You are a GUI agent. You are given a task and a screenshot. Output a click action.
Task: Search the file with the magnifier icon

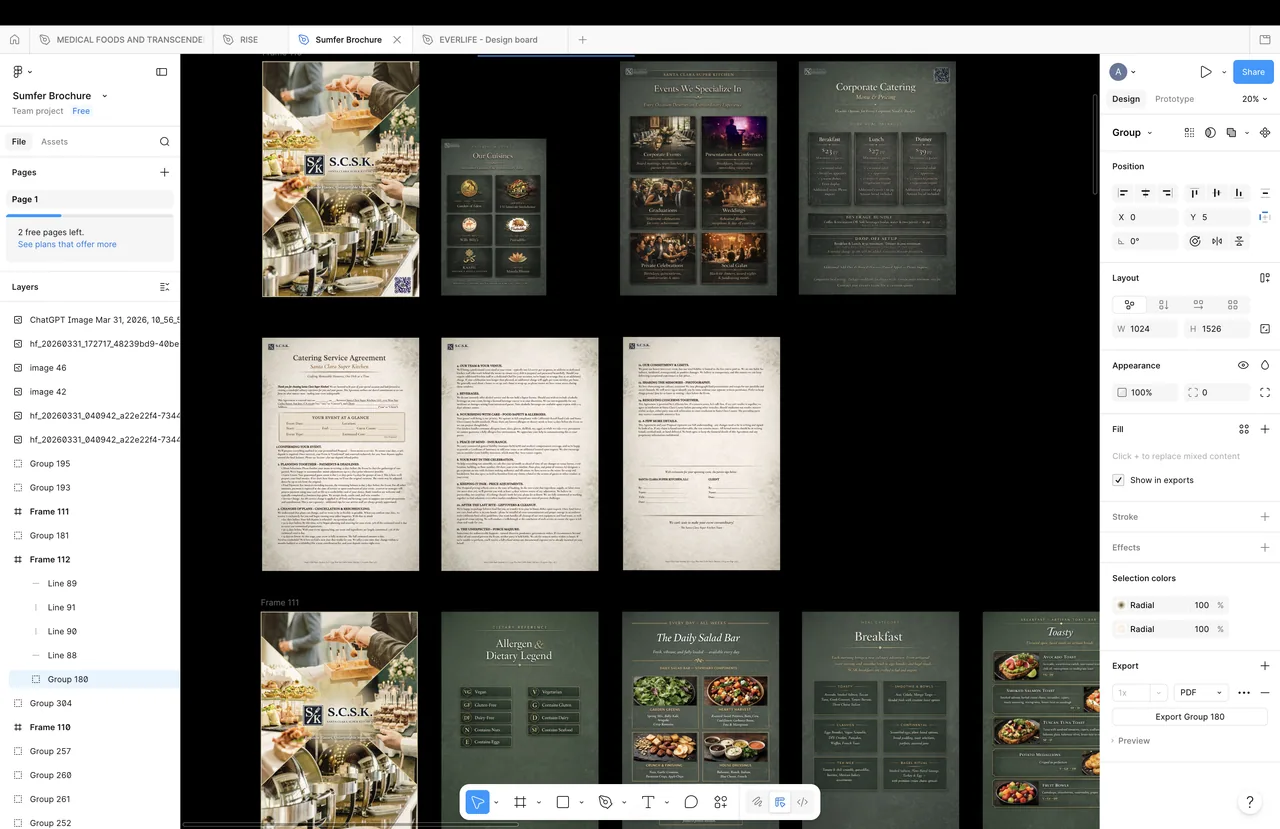[x=165, y=142]
